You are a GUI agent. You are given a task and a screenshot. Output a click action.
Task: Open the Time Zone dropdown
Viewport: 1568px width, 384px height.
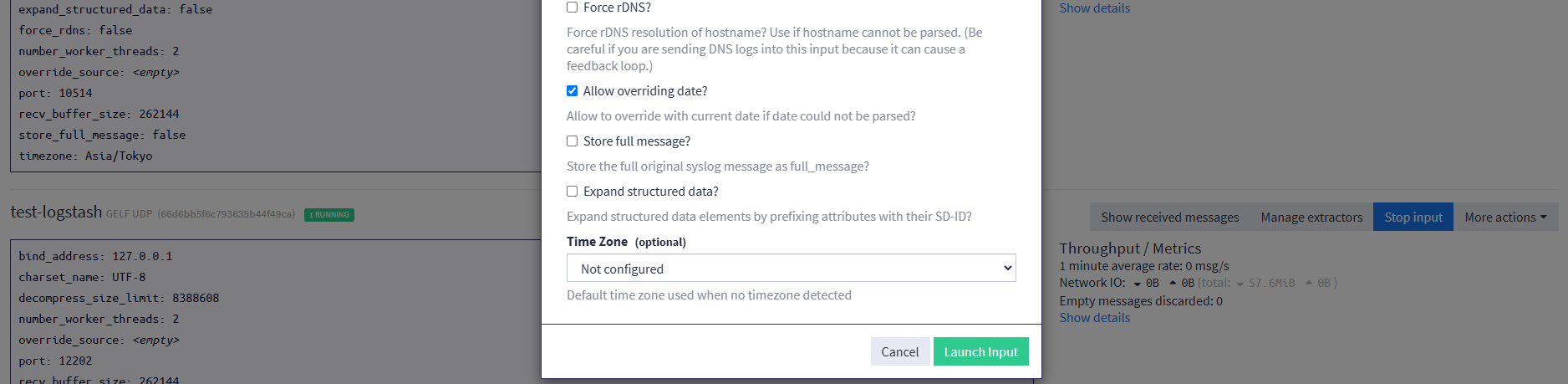point(791,269)
